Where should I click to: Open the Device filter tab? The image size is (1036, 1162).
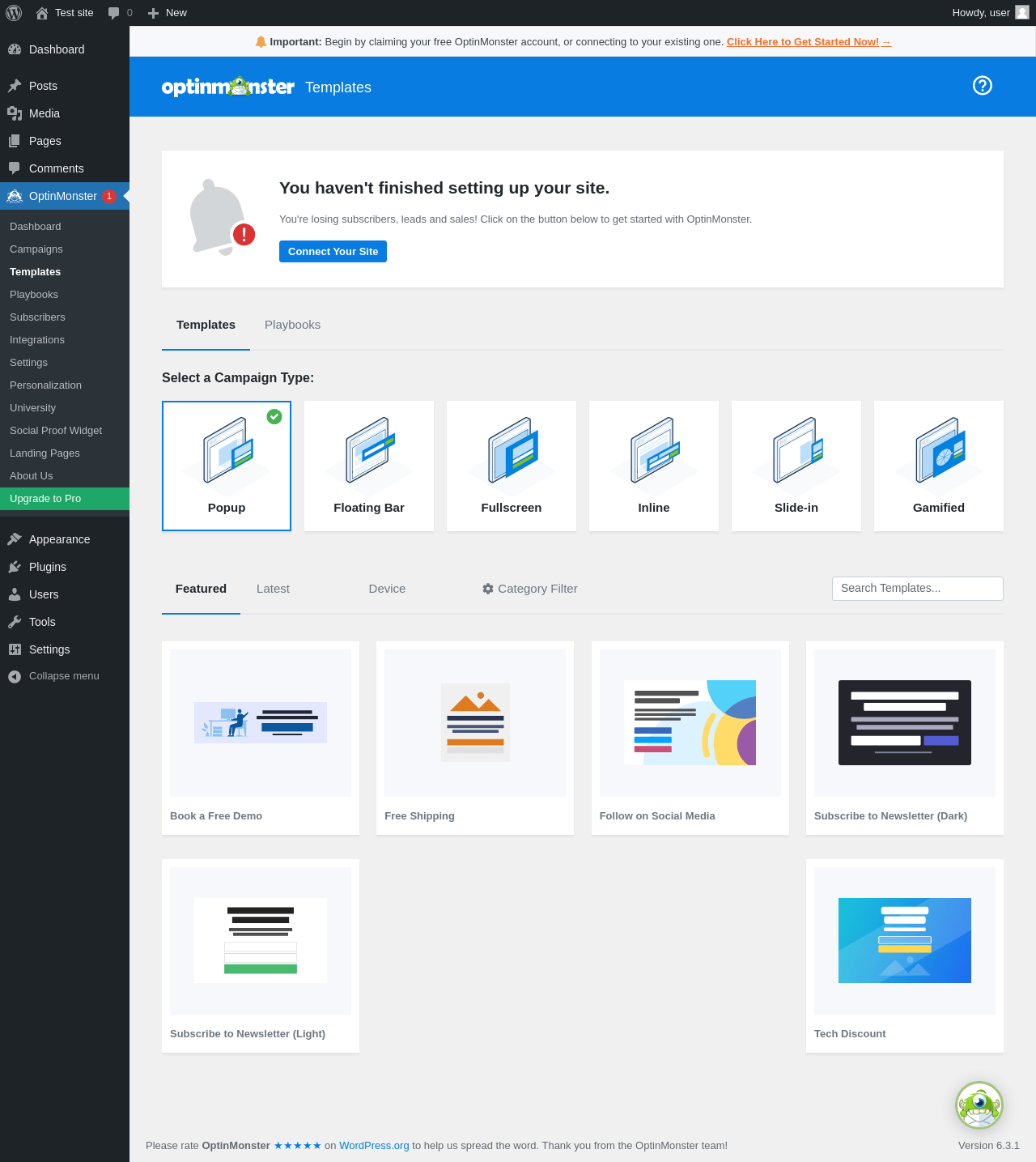pyautogui.click(x=387, y=589)
